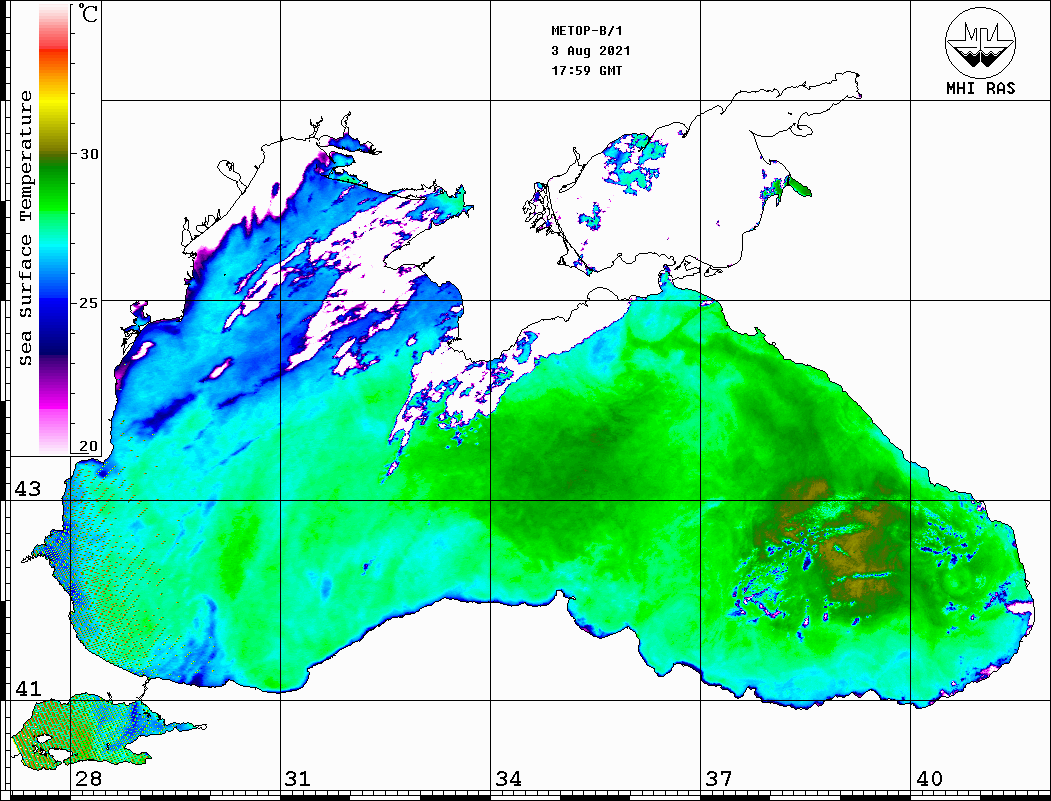Click the 'Sea Surface Temperature' vertical legend title
1051x801 pixels.
click(x=25, y=228)
